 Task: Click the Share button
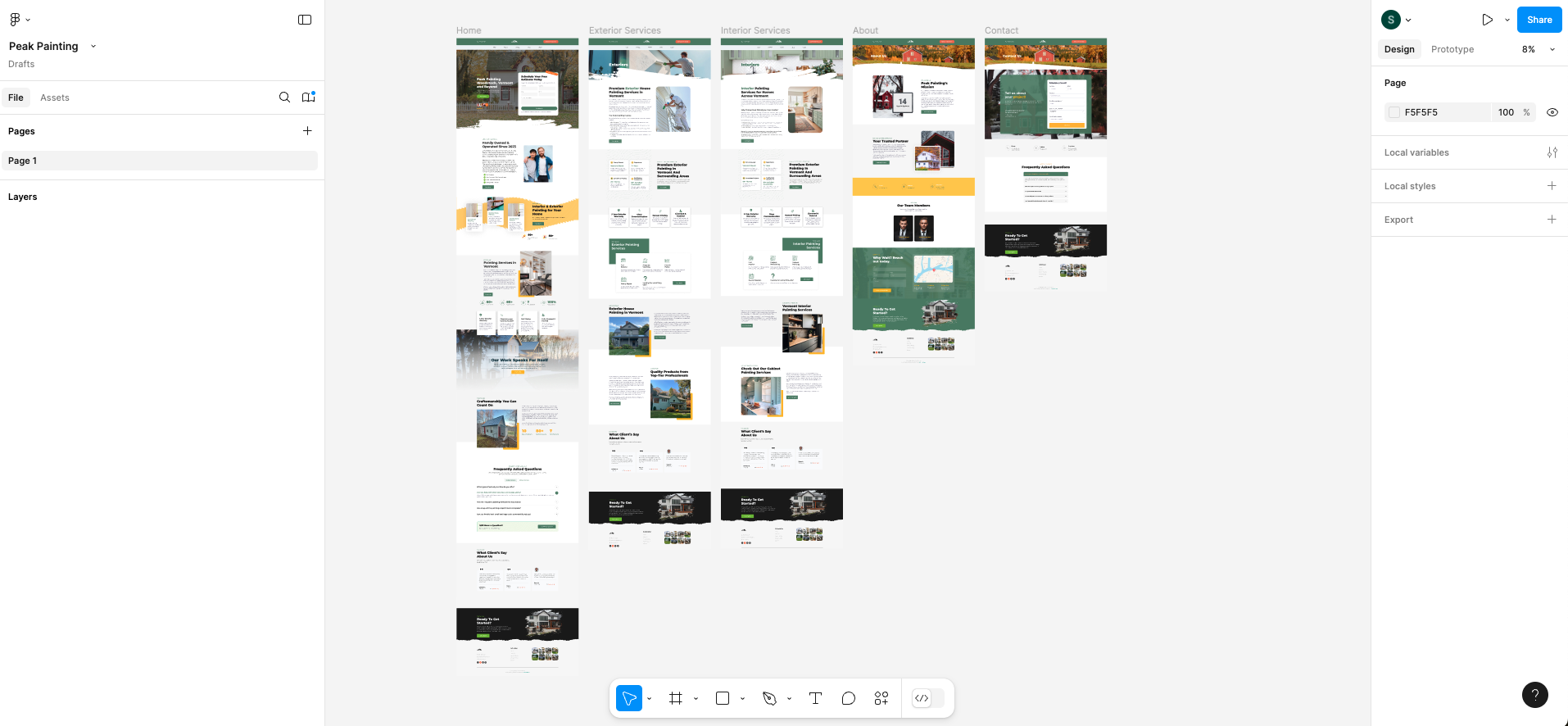point(1539,20)
